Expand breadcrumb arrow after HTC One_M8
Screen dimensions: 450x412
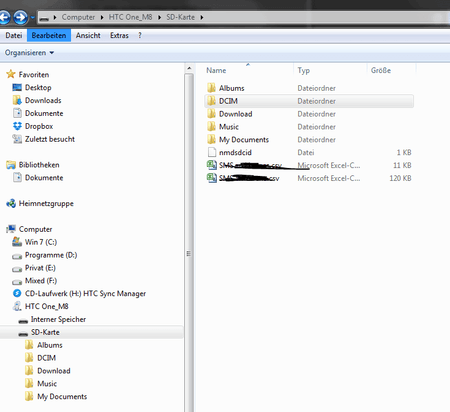159,17
